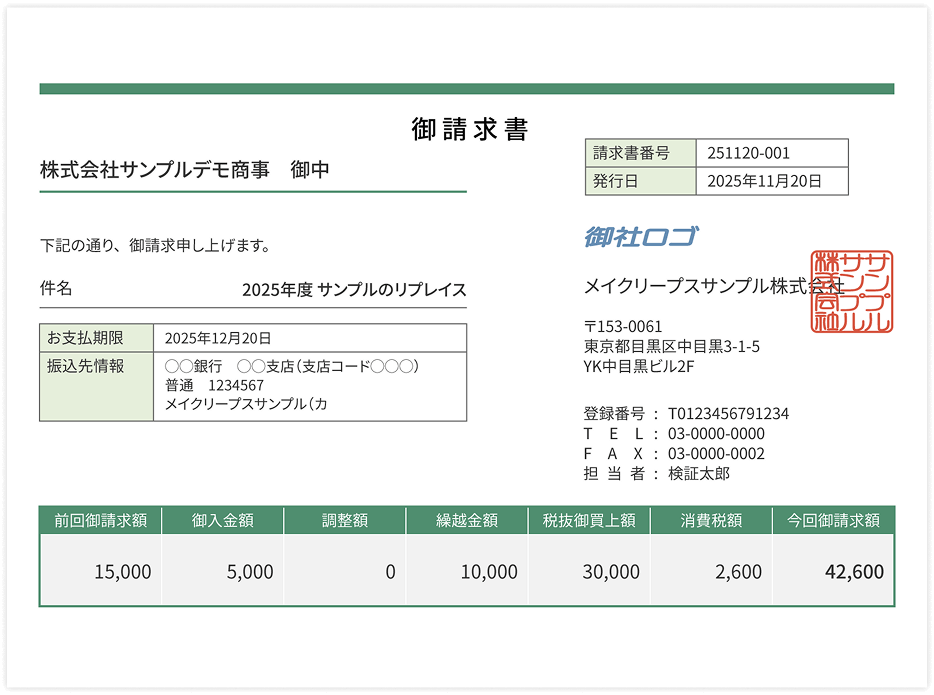Click the green header bar at top
Screen dimensions: 934x695
click(466, 89)
